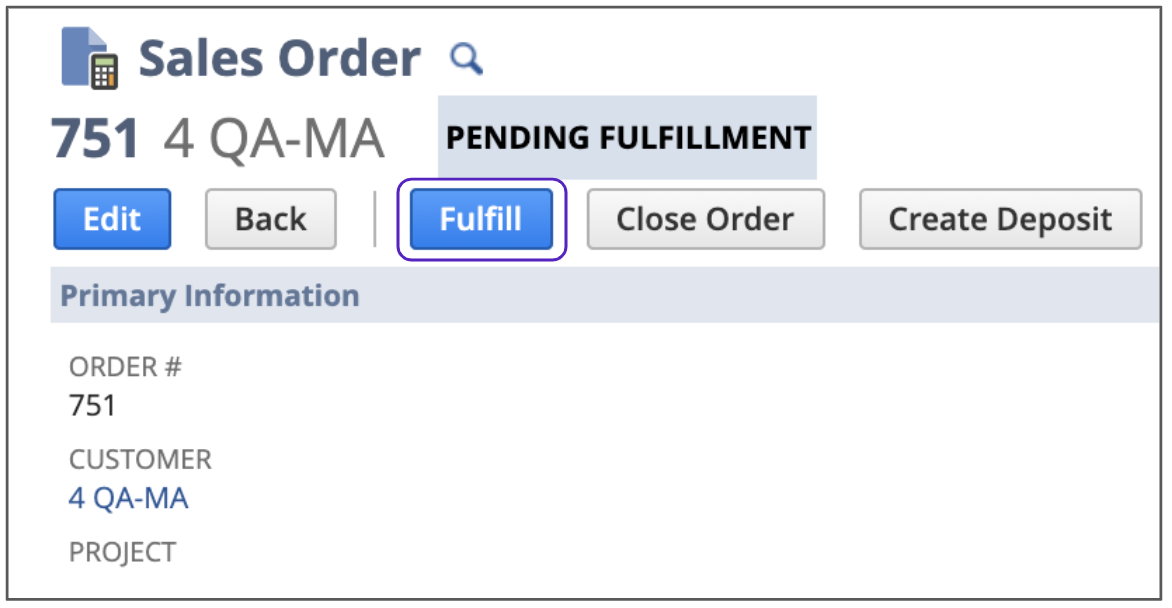Click the Close Order button
1172x608 pixels.
click(x=705, y=219)
